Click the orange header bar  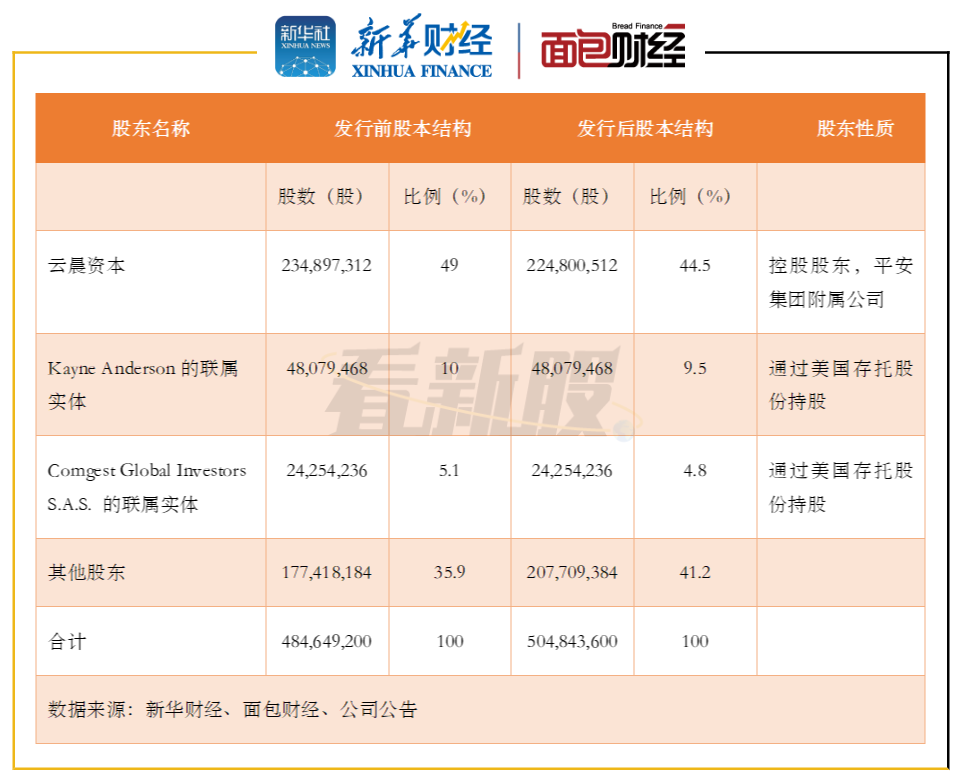pos(480,128)
